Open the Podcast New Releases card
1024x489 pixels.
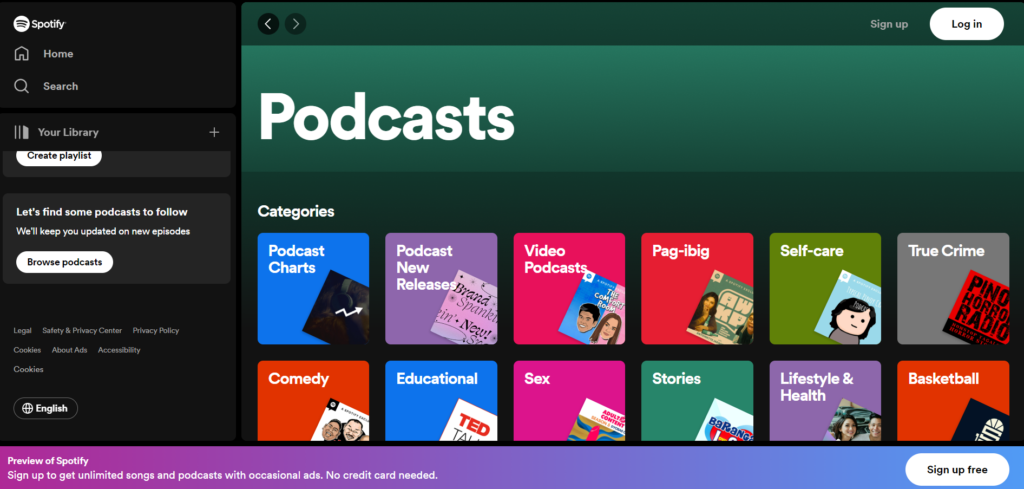pos(441,289)
